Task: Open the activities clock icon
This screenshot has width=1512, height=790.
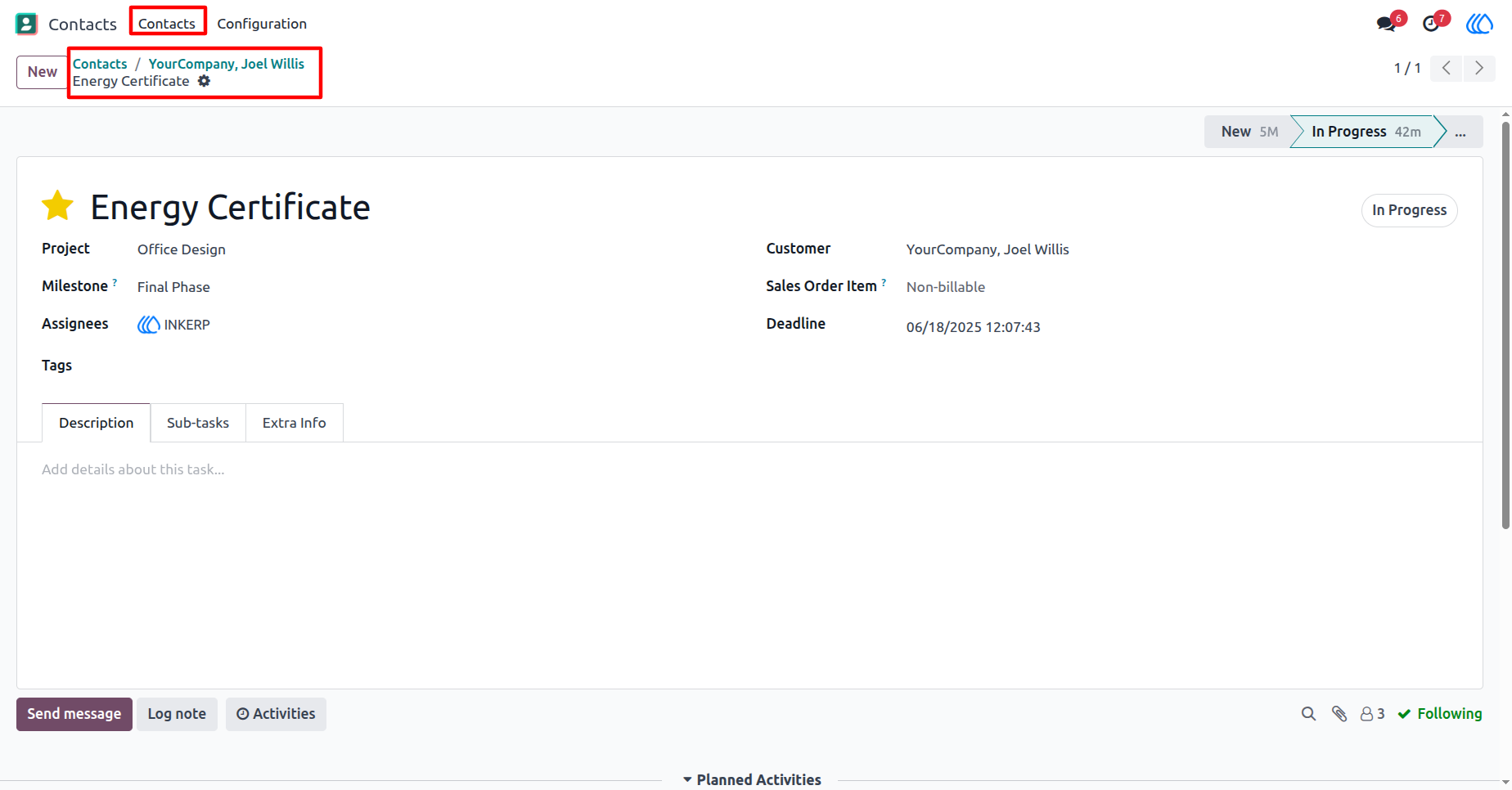Action: (1430, 24)
